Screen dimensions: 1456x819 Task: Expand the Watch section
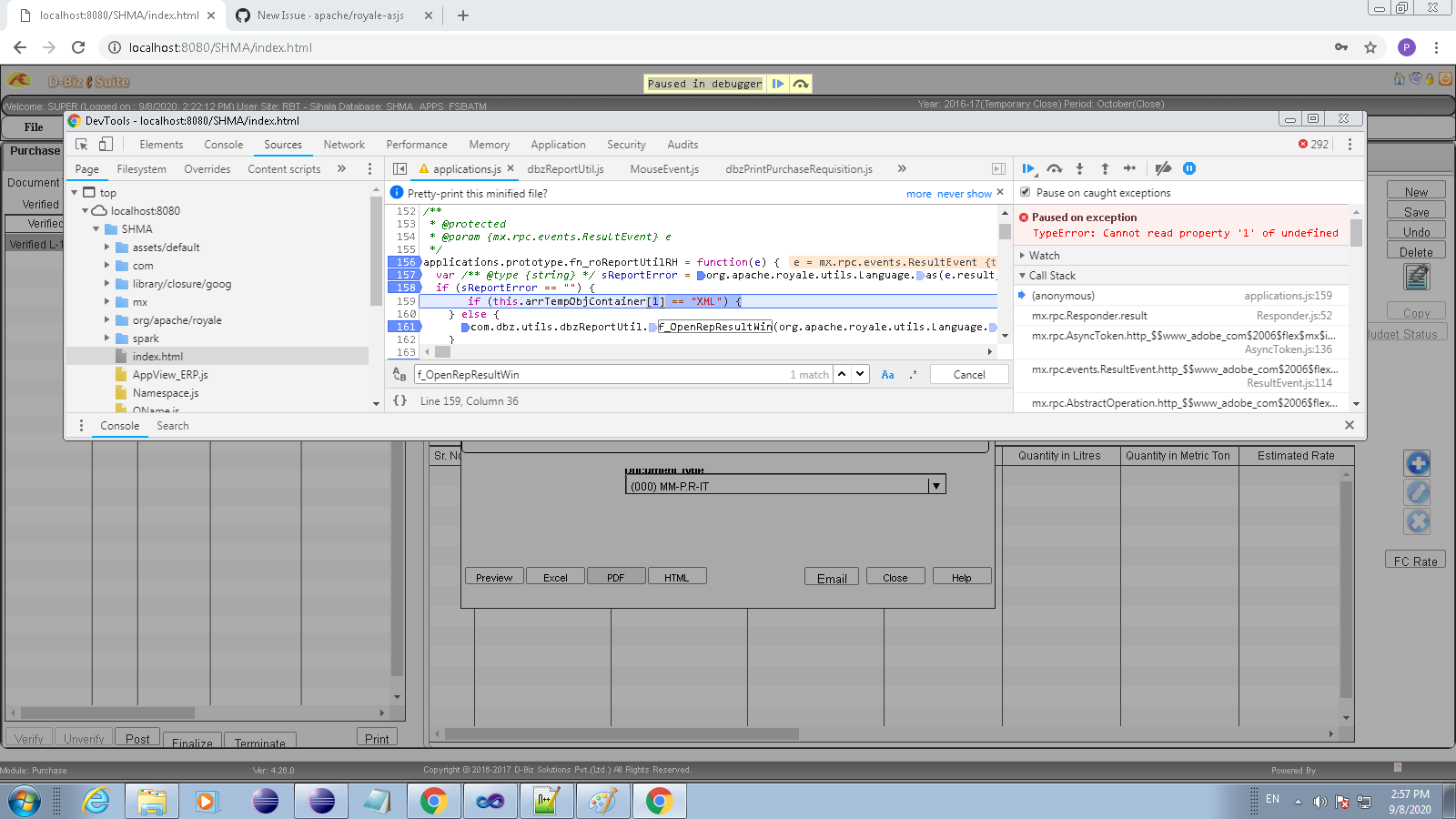(x=1044, y=256)
